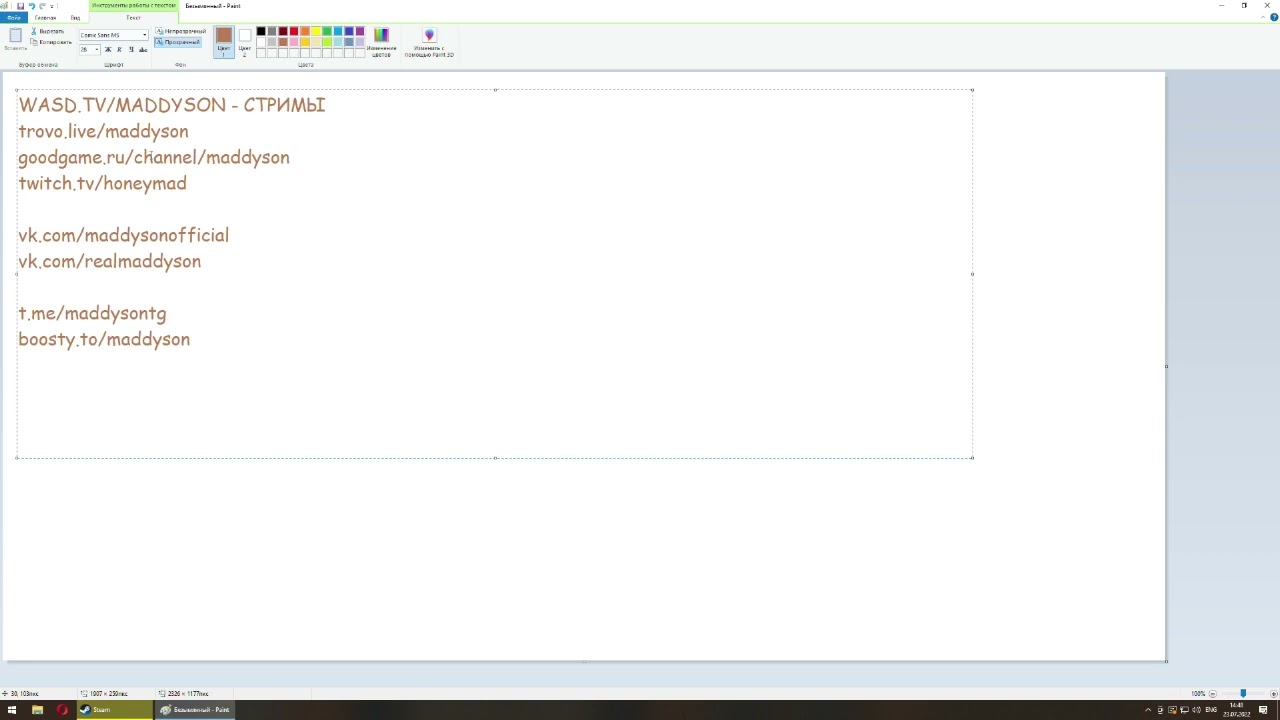1280x720 pixels.
Task: Click the boosty.to/maddyson text line
Action: [x=104, y=340]
